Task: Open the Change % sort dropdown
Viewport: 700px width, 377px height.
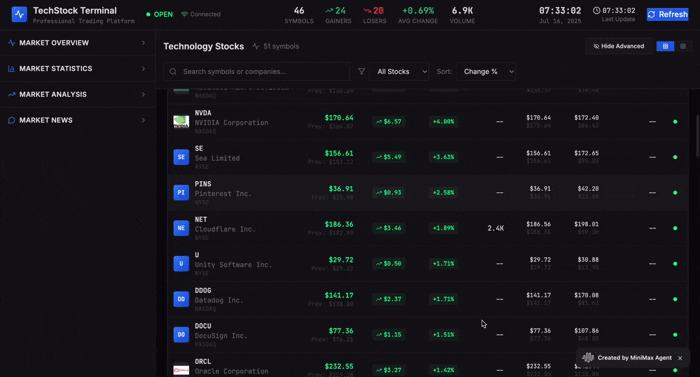Action: point(486,71)
